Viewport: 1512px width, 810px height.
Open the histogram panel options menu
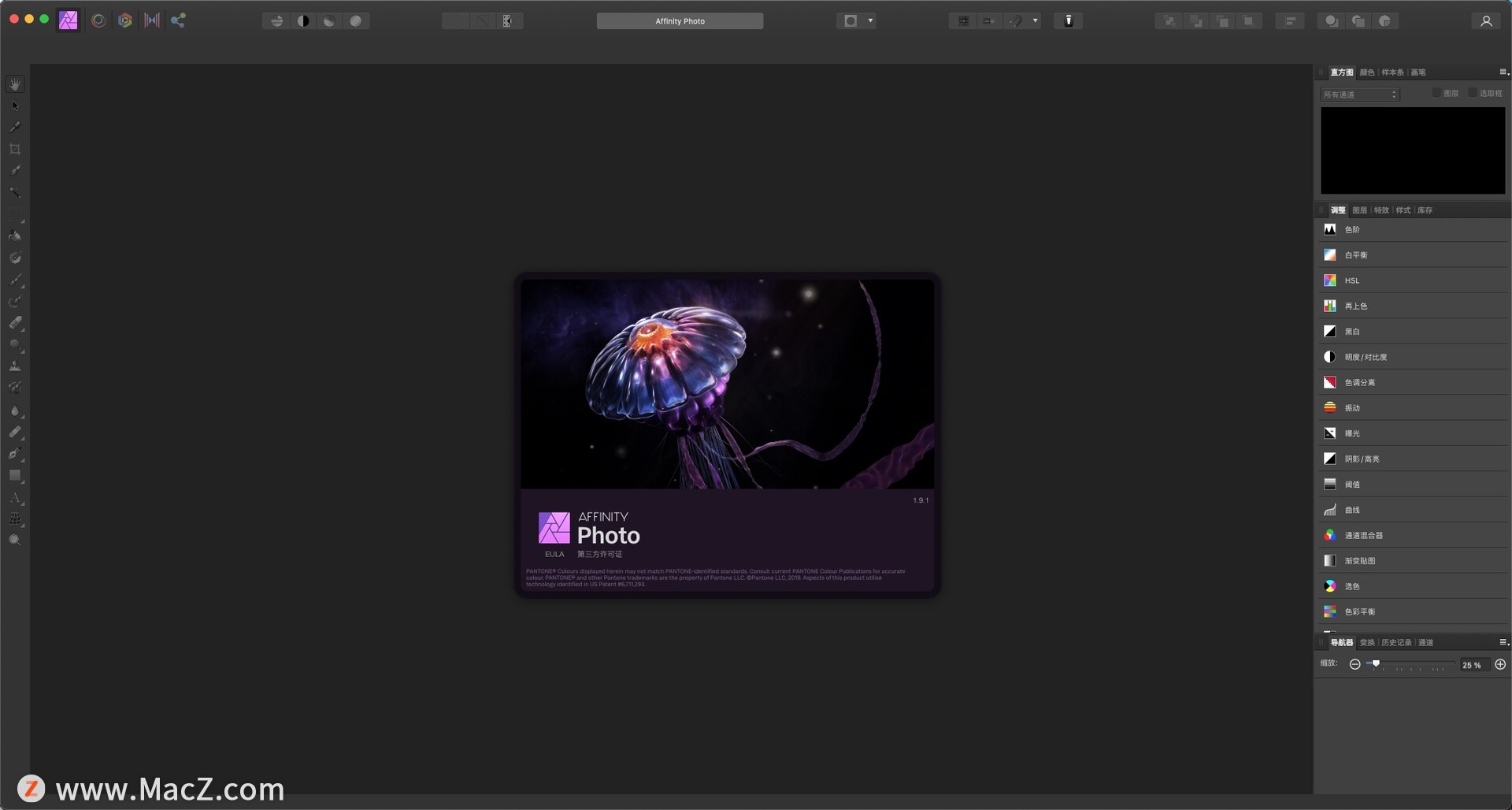(1503, 72)
